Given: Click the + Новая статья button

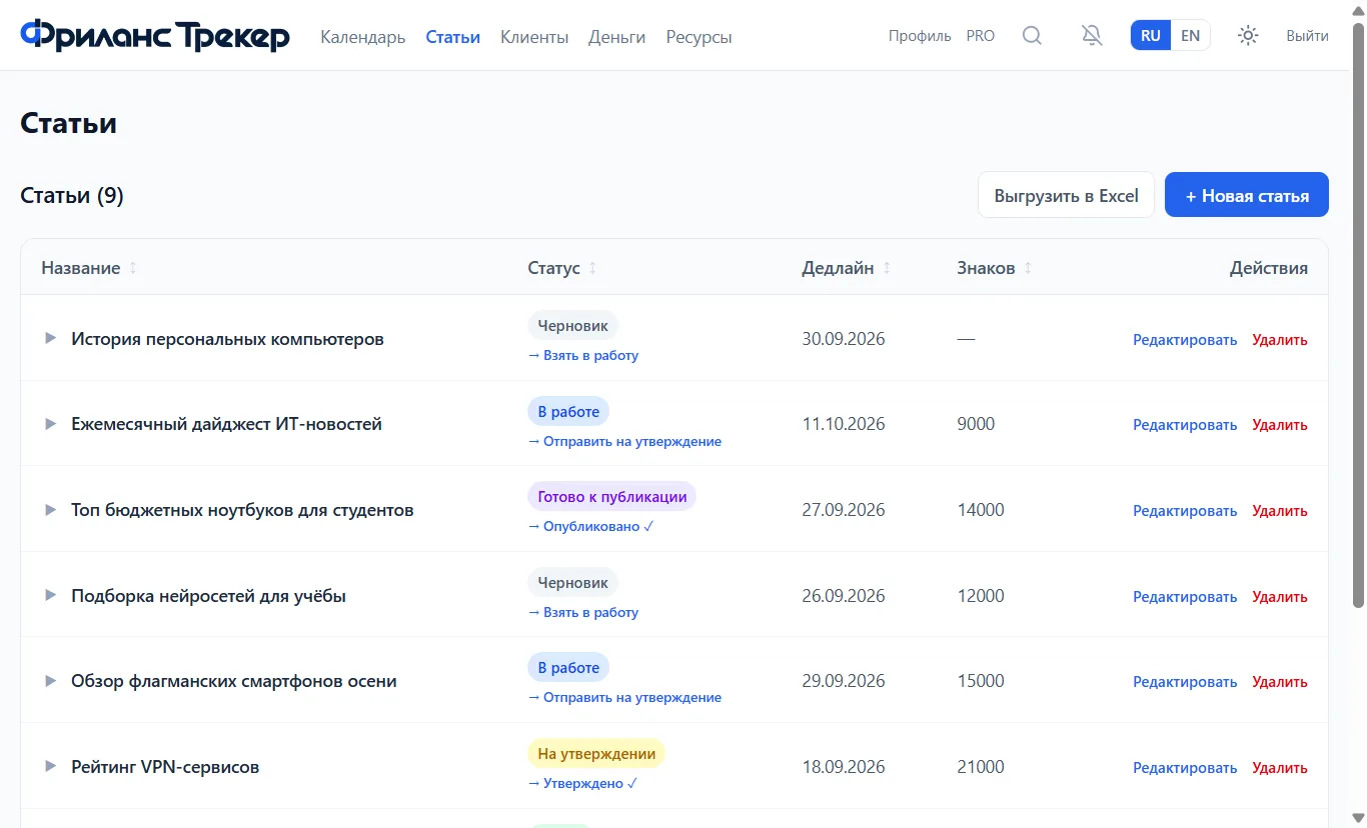Looking at the screenshot, I should point(1247,195).
